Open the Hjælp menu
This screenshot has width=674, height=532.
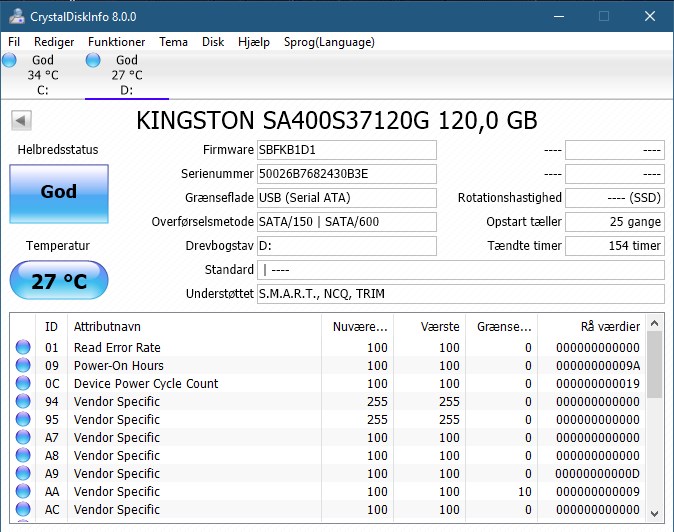point(254,42)
